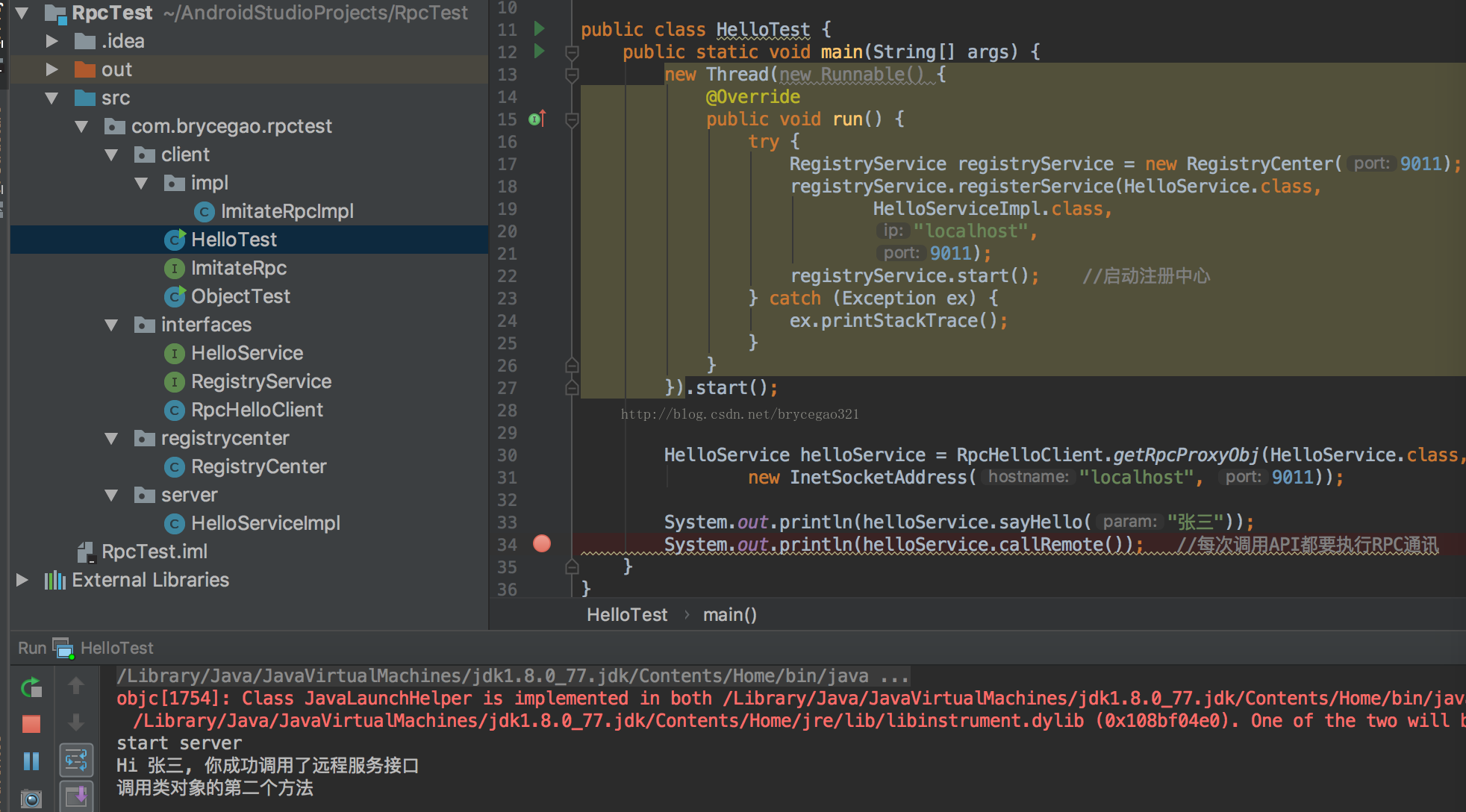Screen dimensions: 1466x812
Task: Collapse the server package
Action: coord(112,495)
